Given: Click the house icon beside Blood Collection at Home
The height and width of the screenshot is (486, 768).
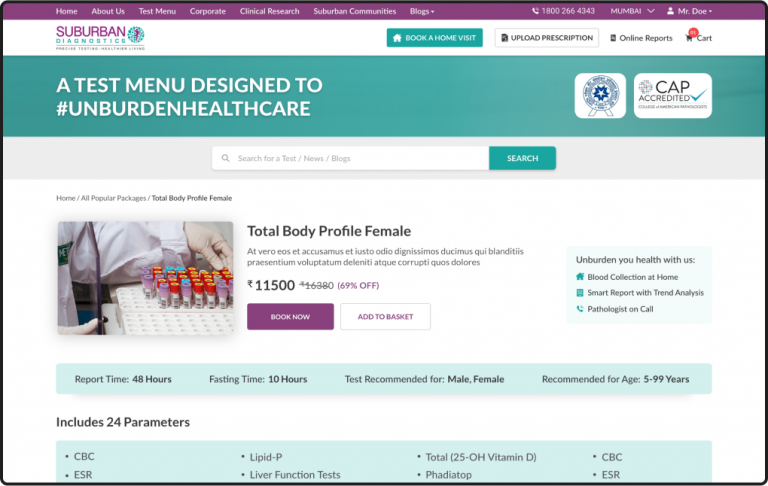Looking at the screenshot, I should click(x=580, y=277).
